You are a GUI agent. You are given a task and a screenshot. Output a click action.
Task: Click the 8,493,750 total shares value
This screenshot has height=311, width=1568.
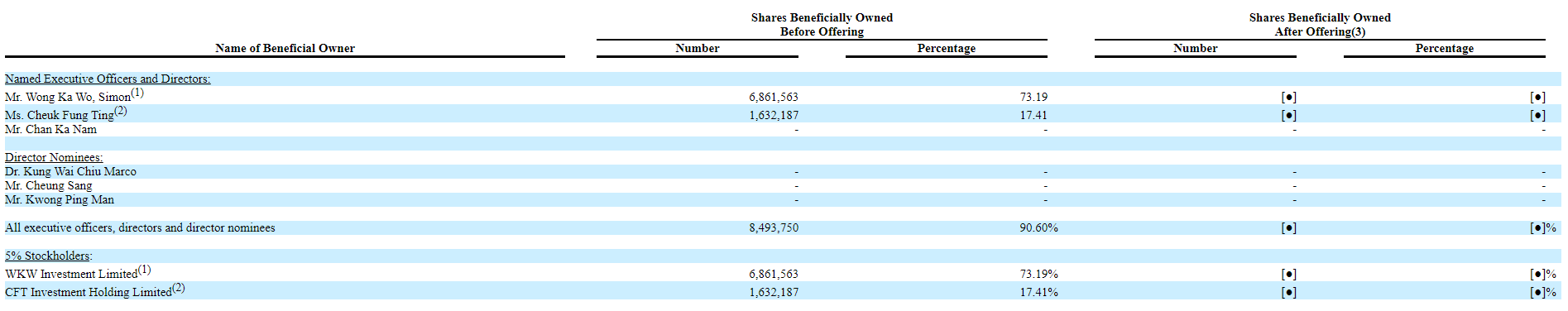point(774,227)
